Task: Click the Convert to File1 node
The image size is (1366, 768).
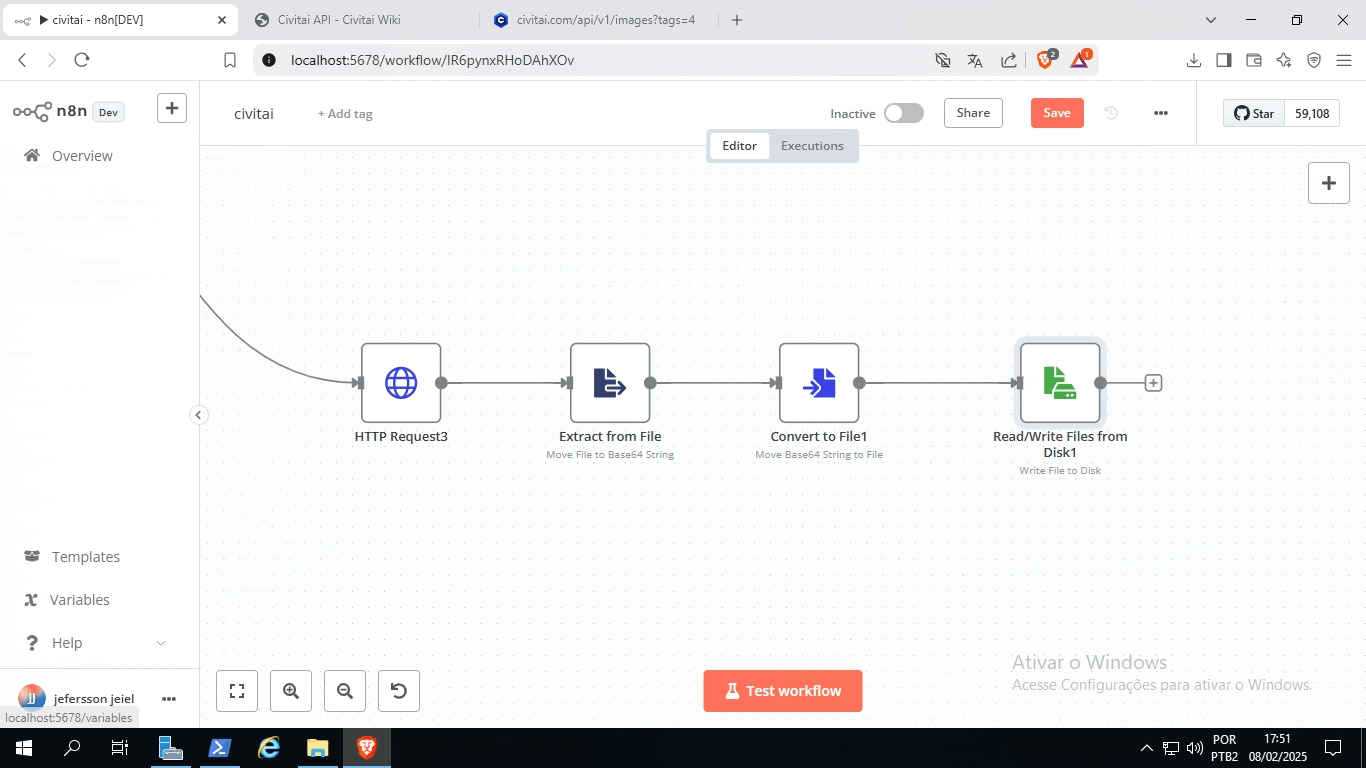Action: (819, 383)
